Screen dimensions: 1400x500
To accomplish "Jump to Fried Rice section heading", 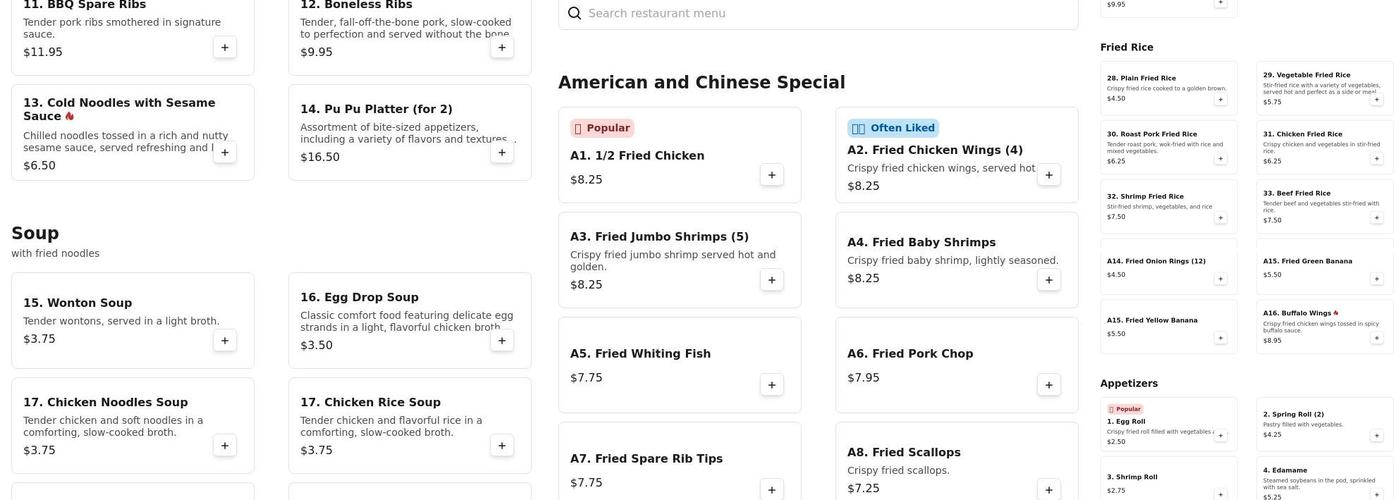I will (x=1127, y=47).
